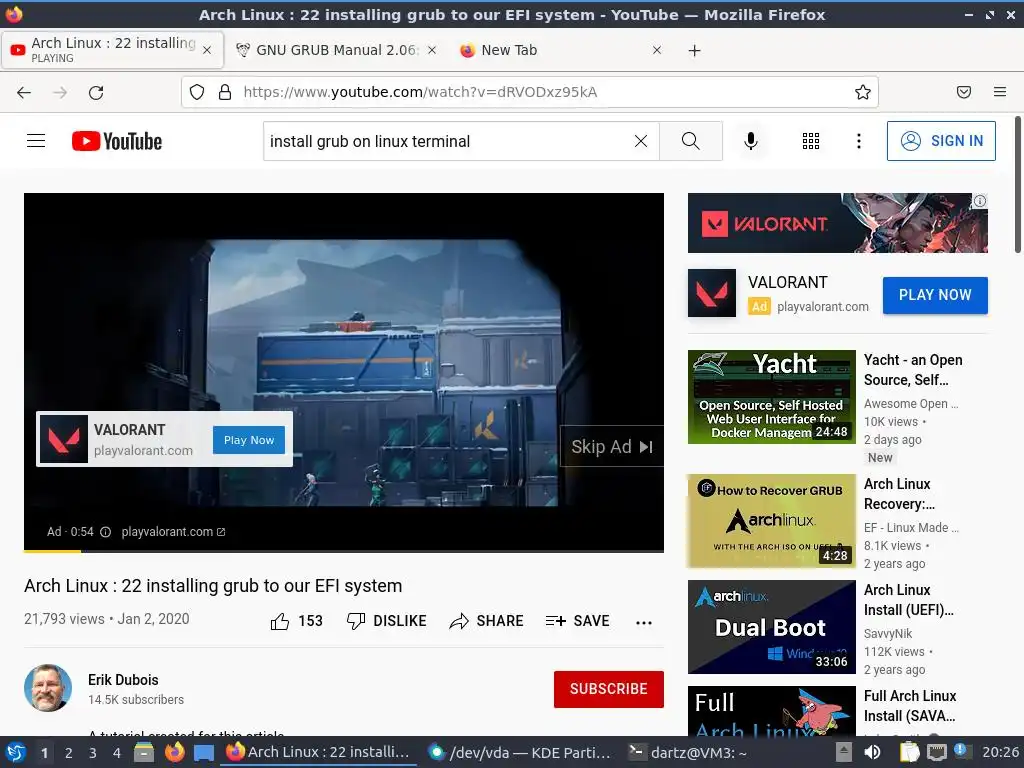Reload the current page

click(96, 93)
